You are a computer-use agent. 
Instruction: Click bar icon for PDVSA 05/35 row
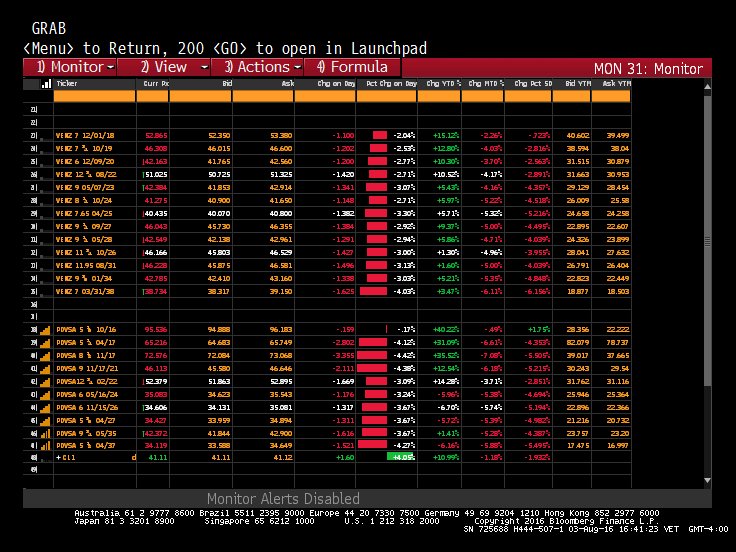(x=45, y=434)
